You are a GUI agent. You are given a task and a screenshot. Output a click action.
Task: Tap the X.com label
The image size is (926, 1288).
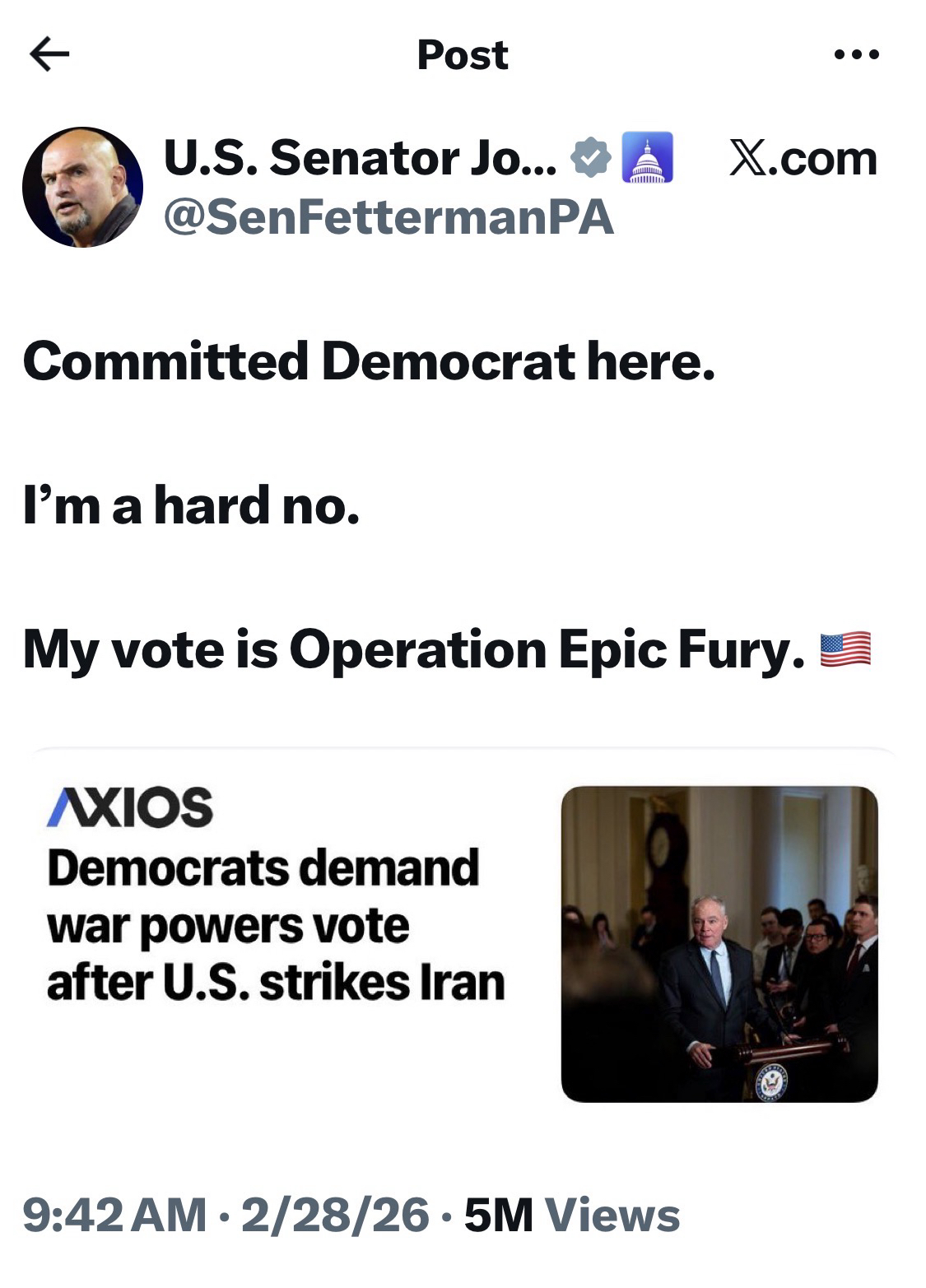pyautogui.click(x=803, y=158)
